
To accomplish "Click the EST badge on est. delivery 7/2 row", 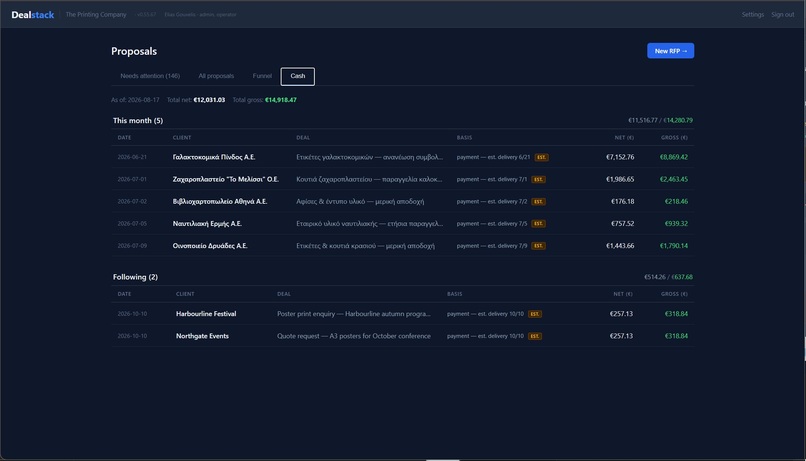I will click(538, 201).
